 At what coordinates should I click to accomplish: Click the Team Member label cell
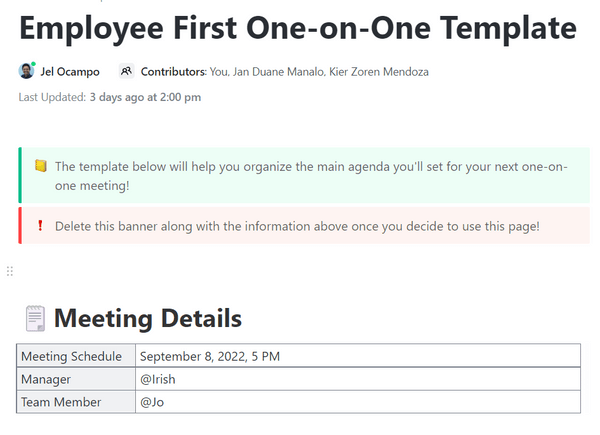click(x=61, y=402)
